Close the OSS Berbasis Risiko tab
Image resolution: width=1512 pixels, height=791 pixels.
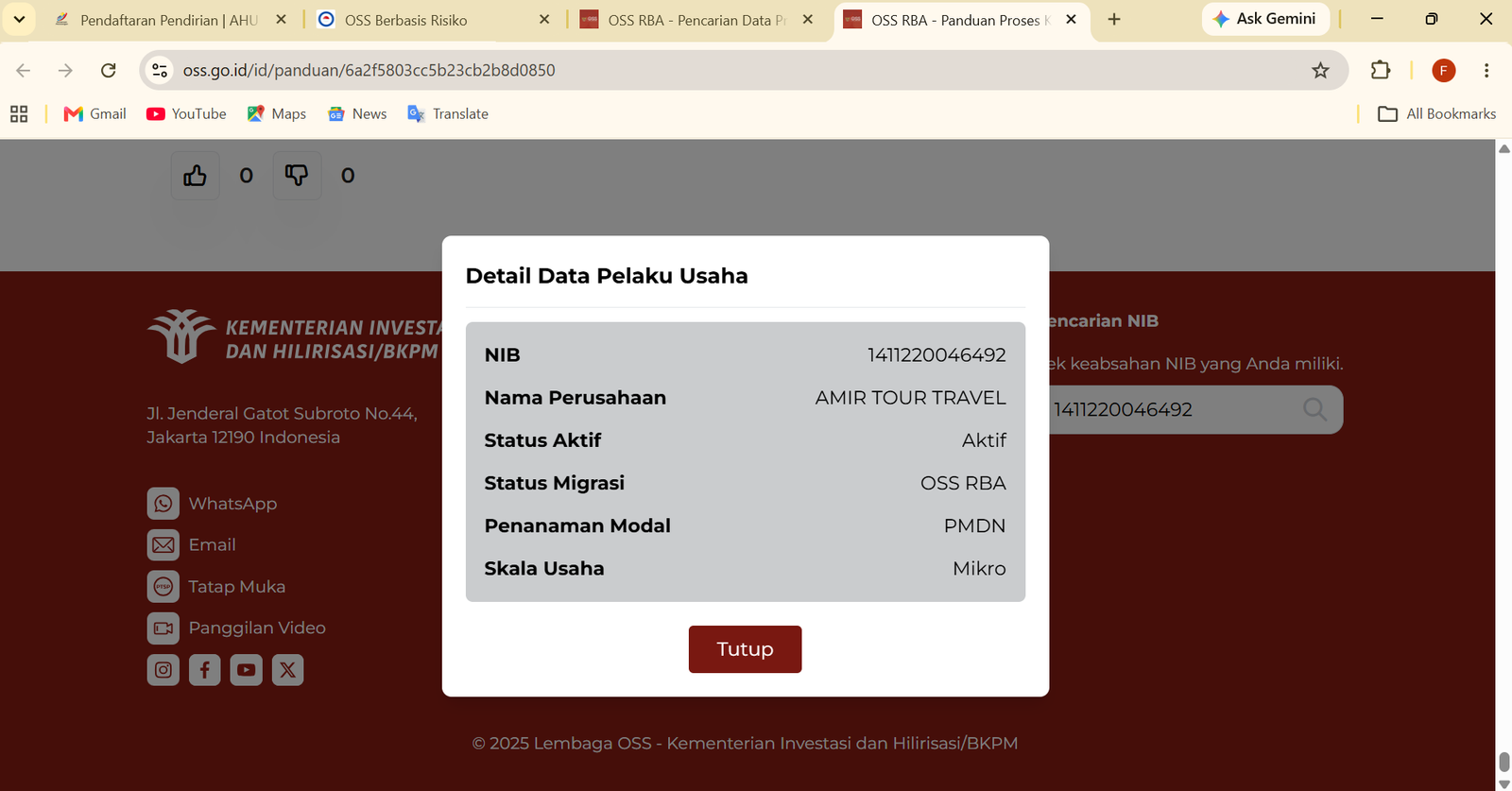coord(544,19)
